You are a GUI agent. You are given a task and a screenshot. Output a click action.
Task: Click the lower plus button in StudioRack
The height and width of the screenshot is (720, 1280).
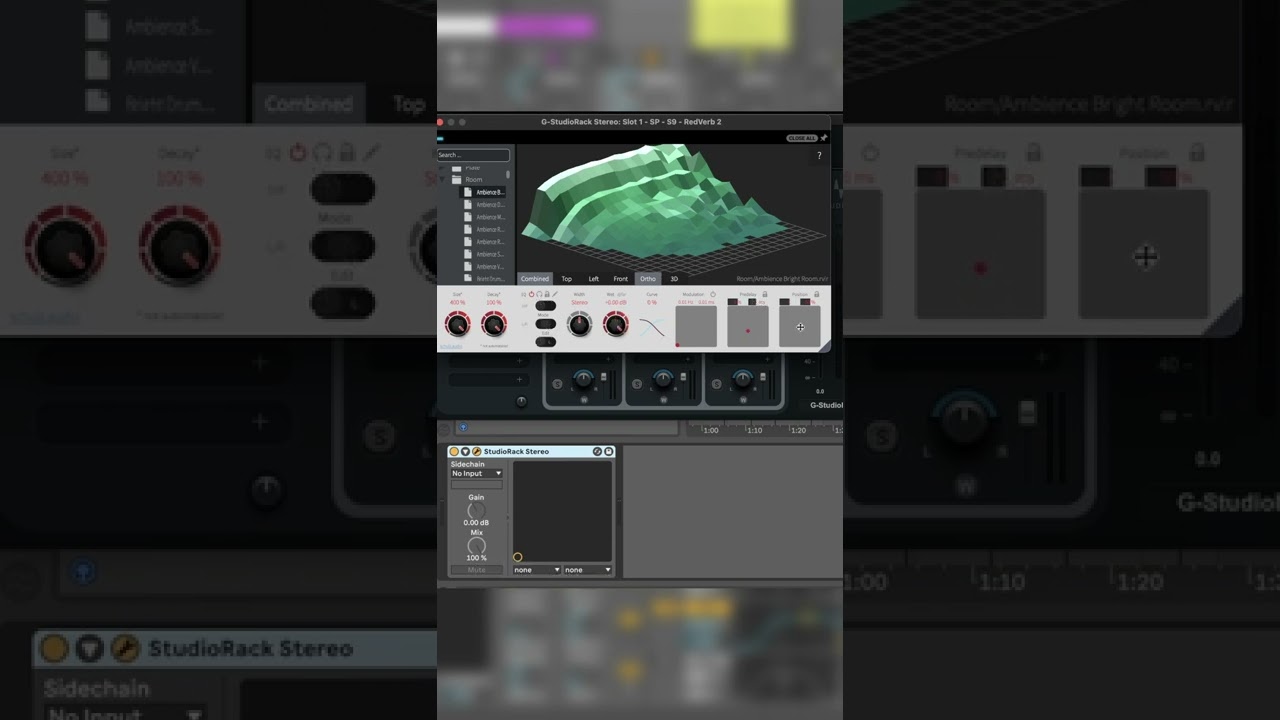tap(519, 379)
